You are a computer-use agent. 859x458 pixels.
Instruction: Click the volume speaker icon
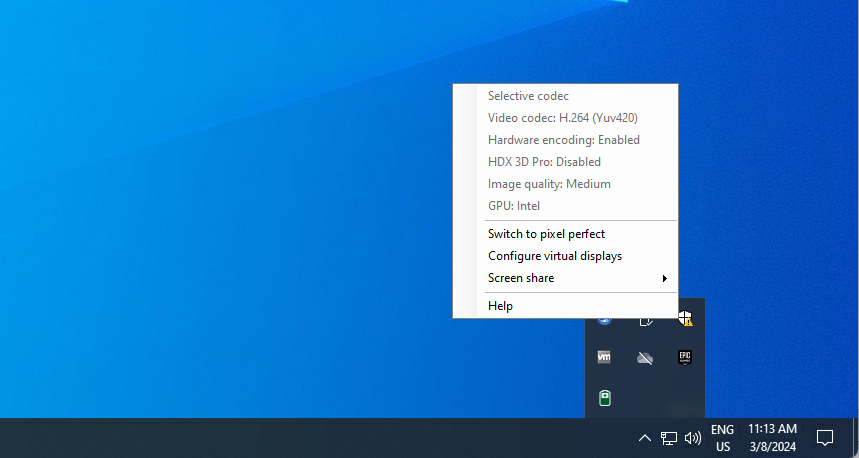click(x=693, y=438)
